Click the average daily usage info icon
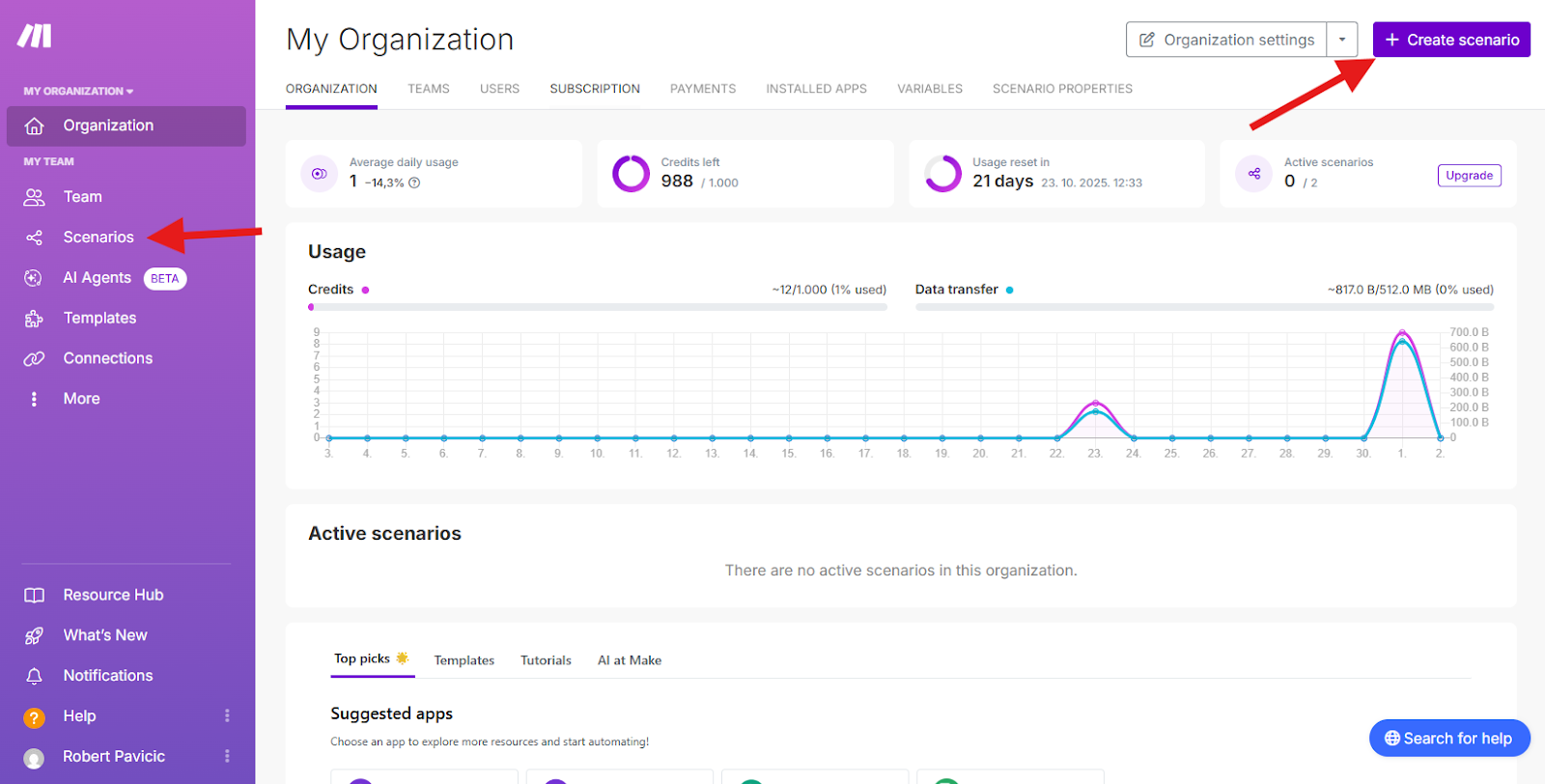This screenshot has width=1545, height=784. [x=414, y=182]
